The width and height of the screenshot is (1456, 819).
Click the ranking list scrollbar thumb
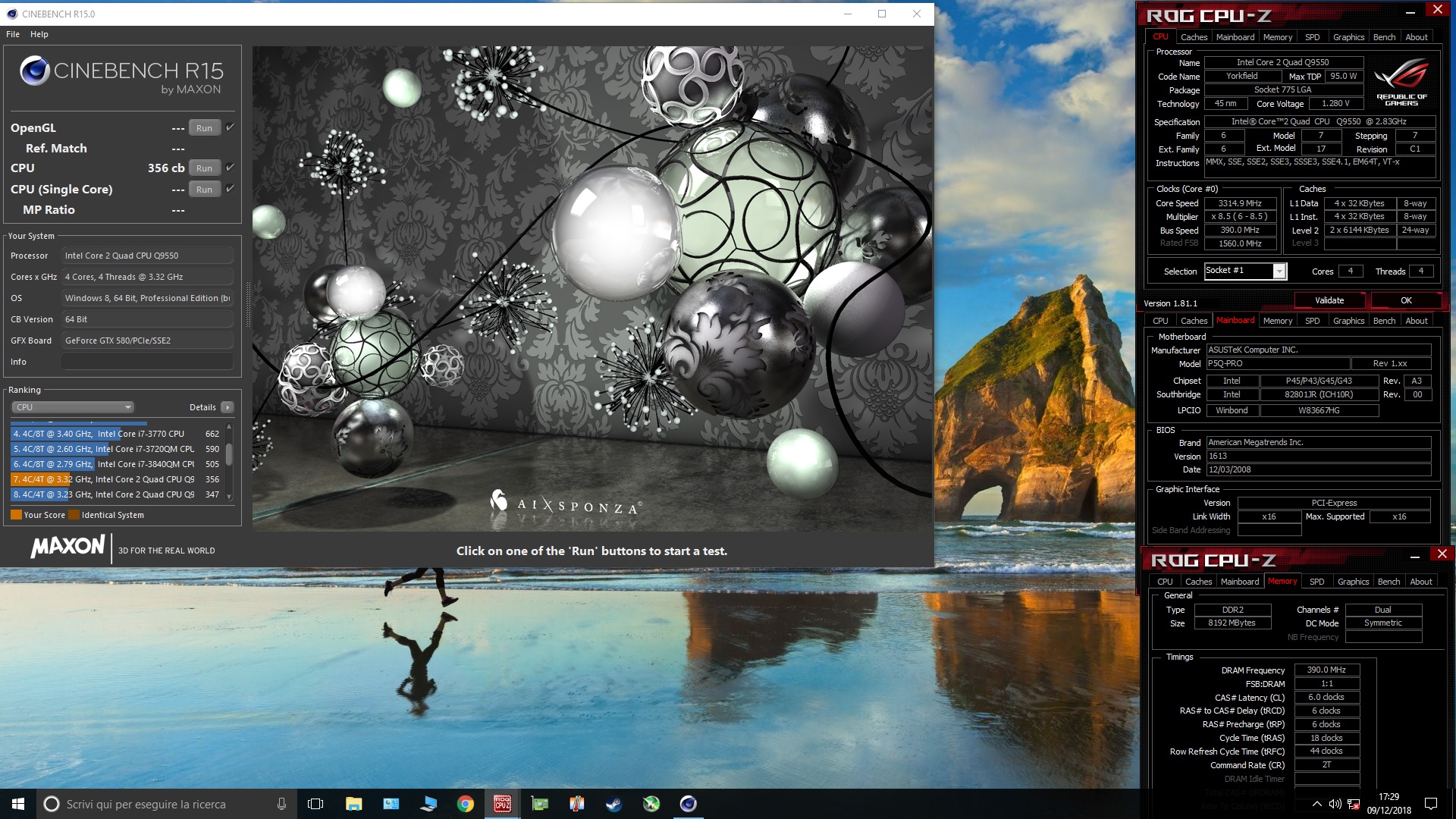click(x=229, y=454)
